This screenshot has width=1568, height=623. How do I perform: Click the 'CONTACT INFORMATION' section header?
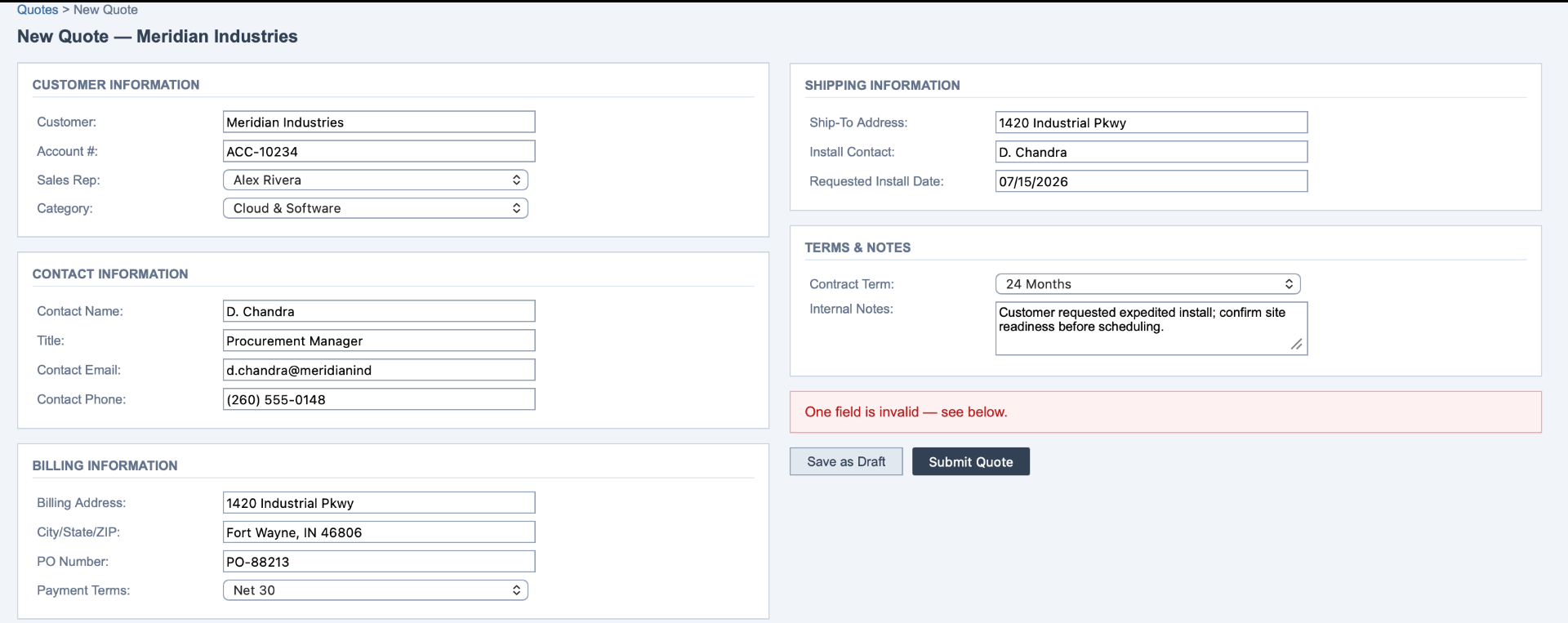(x=110, y=274)
